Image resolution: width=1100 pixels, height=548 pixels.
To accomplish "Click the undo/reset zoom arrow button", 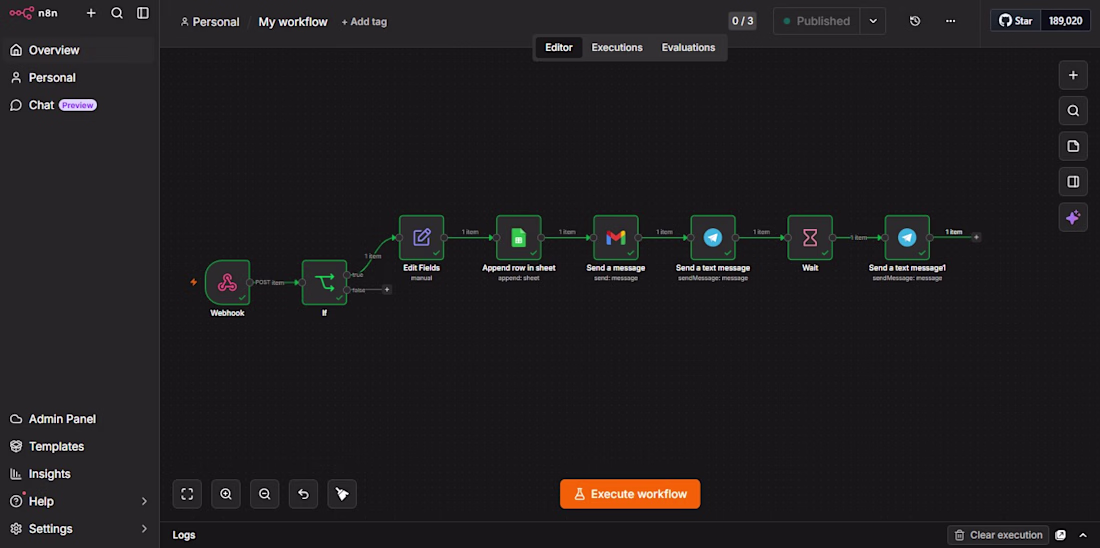I will [x=303, y=494].
